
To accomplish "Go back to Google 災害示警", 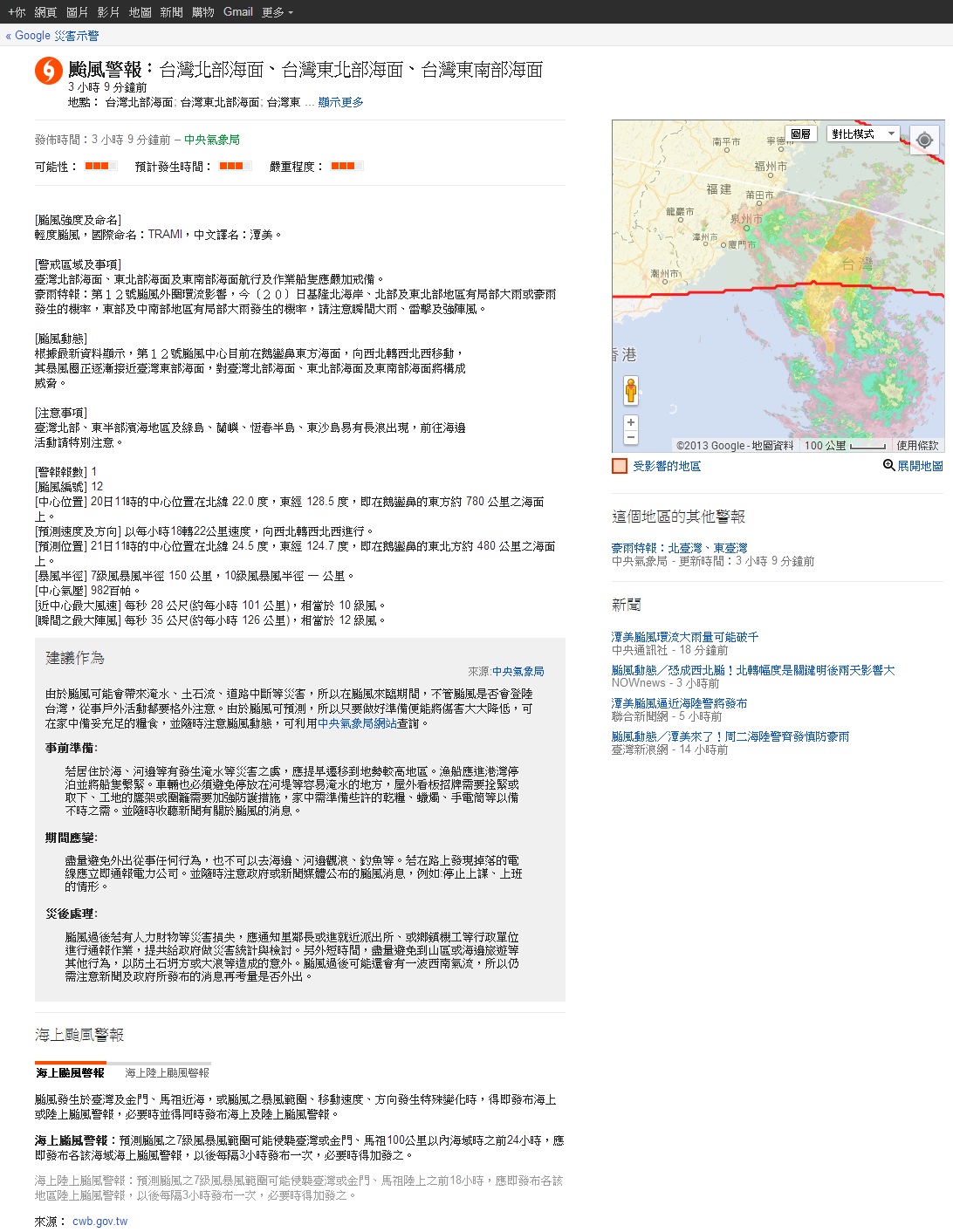I will [x=52, y=36].
